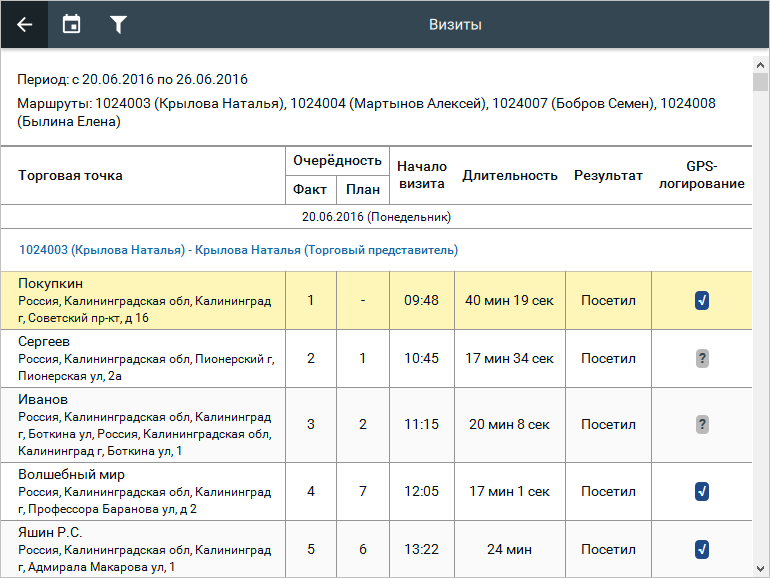The image size is (770, 578).
Task: Click the Длительность column header
Action: pyautogui.click(x=510, y=176)
